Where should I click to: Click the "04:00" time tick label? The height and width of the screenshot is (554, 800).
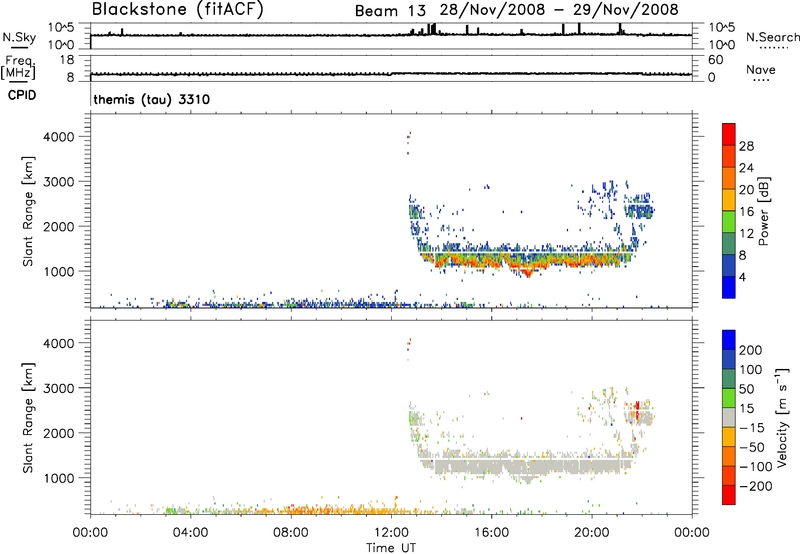(x=190, y=533)
